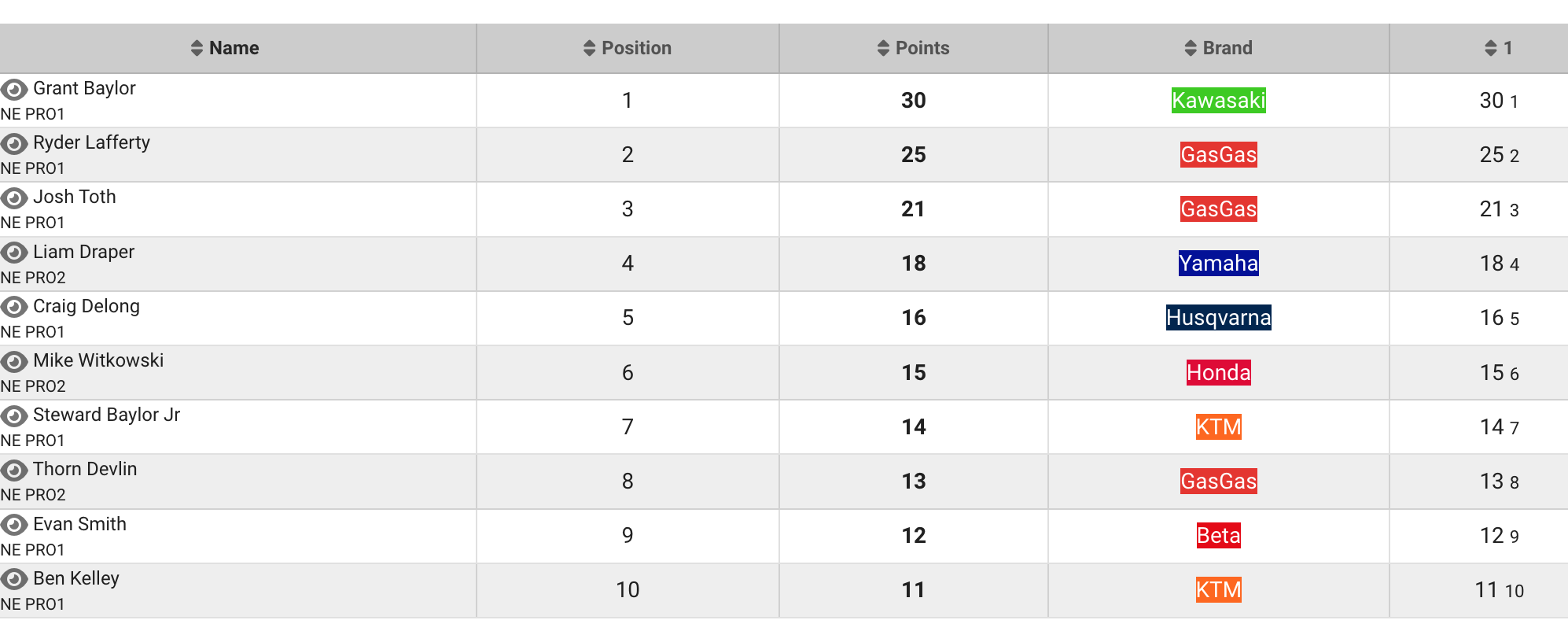Screen dimensions: 1568x620
Task: Click the green Kawasaki brand label
Action: click(1218, 100)
